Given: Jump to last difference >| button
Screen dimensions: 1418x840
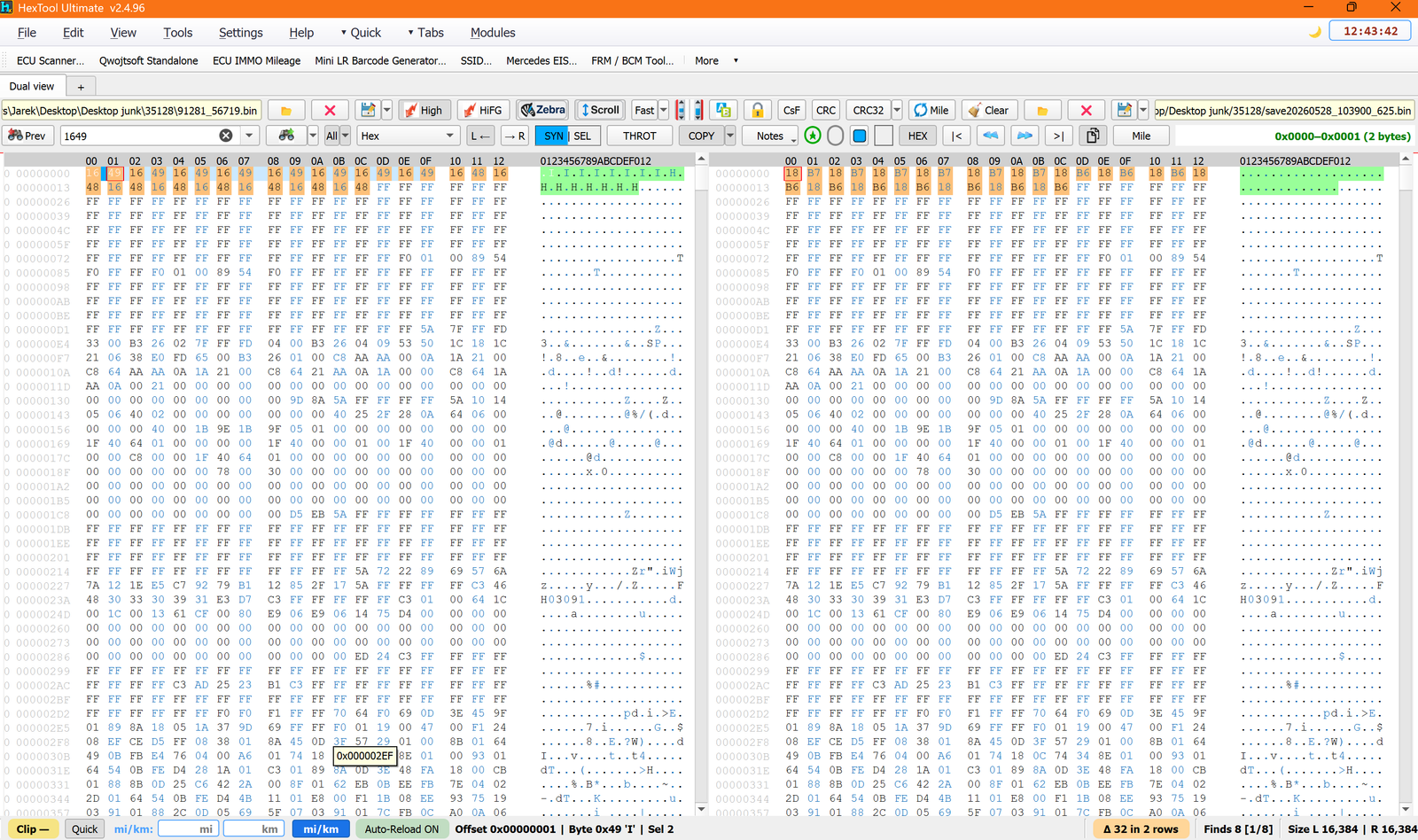Looking at the screenshot, I should [1058, 136].
